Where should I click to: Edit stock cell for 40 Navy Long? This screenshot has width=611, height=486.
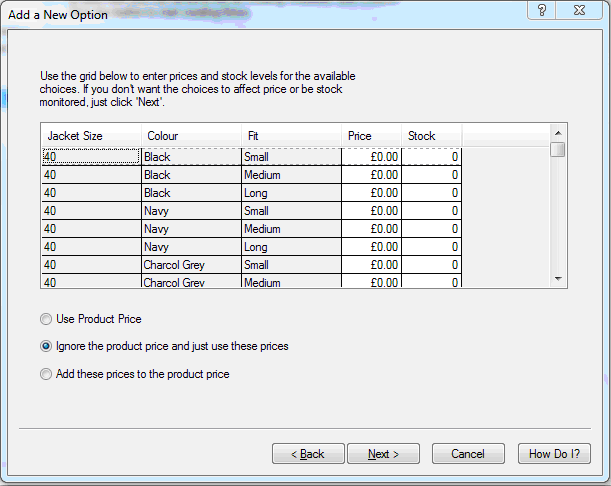(431, 247)
